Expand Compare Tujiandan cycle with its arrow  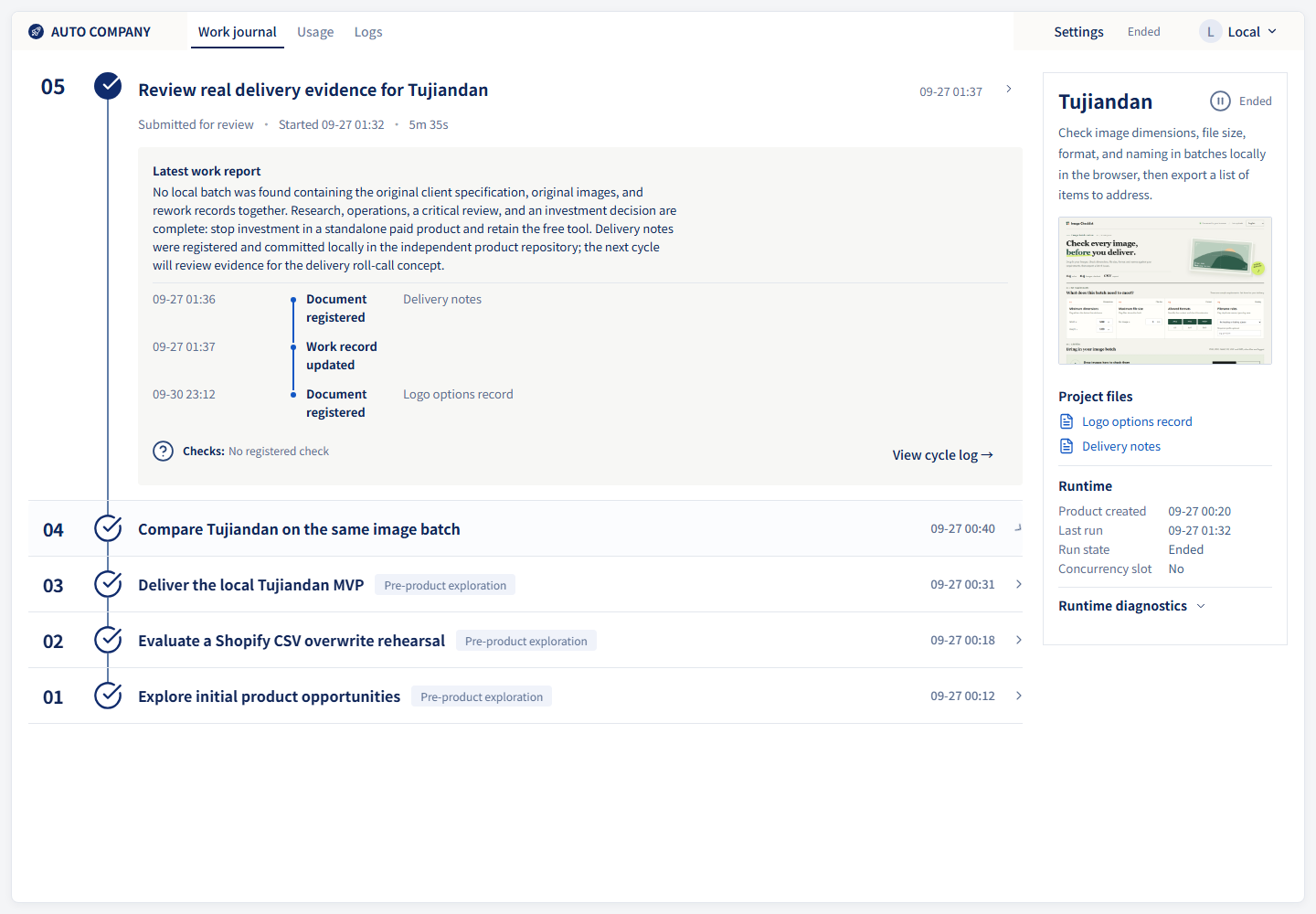pos(1018,527)
